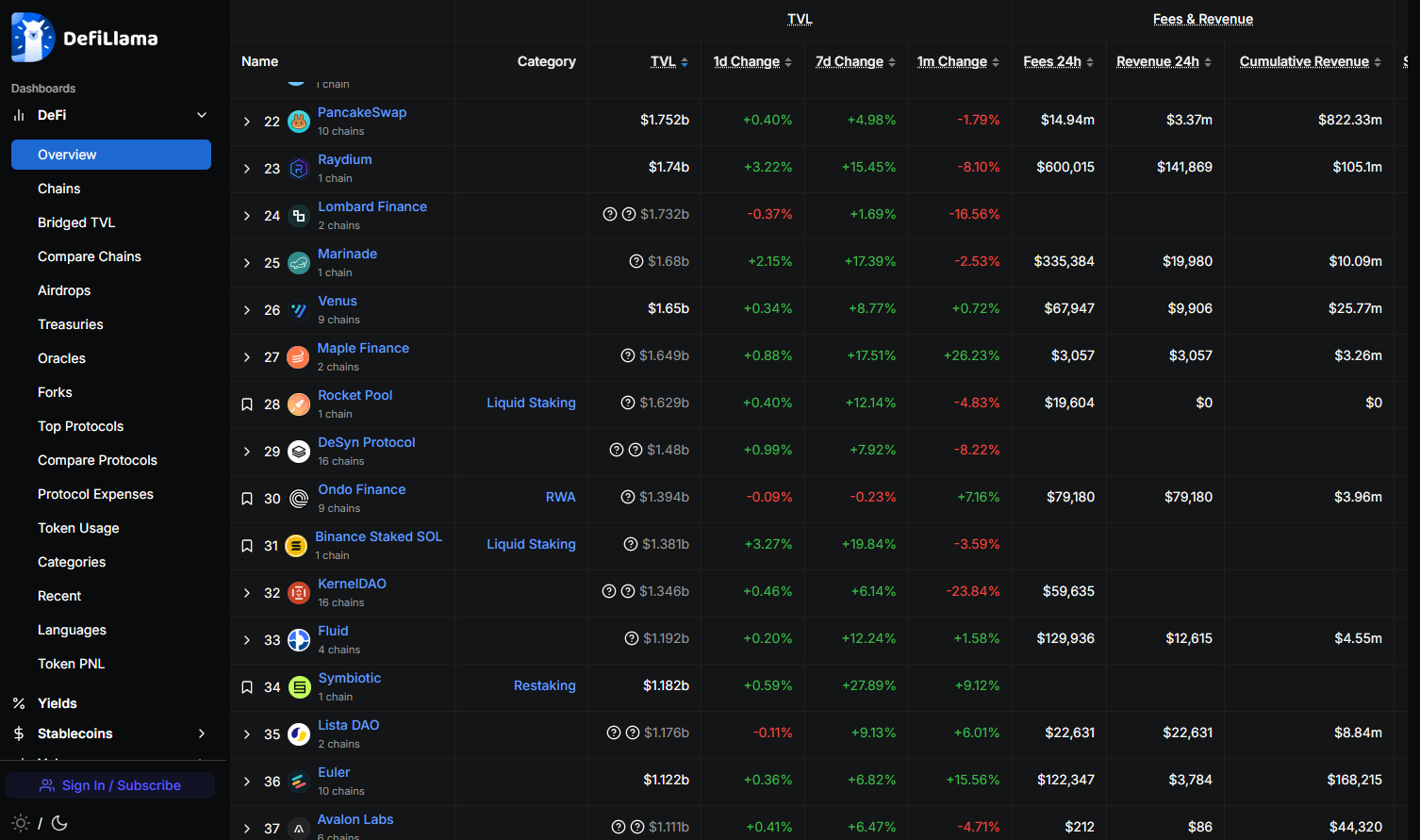Click the Lista DAO logo
Viewport: 1420px width, 840px height.
coord(299,734)
